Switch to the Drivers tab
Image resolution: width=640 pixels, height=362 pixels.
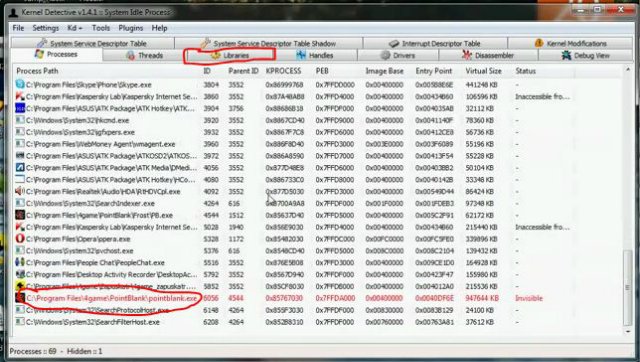click(x=398, y=56)
